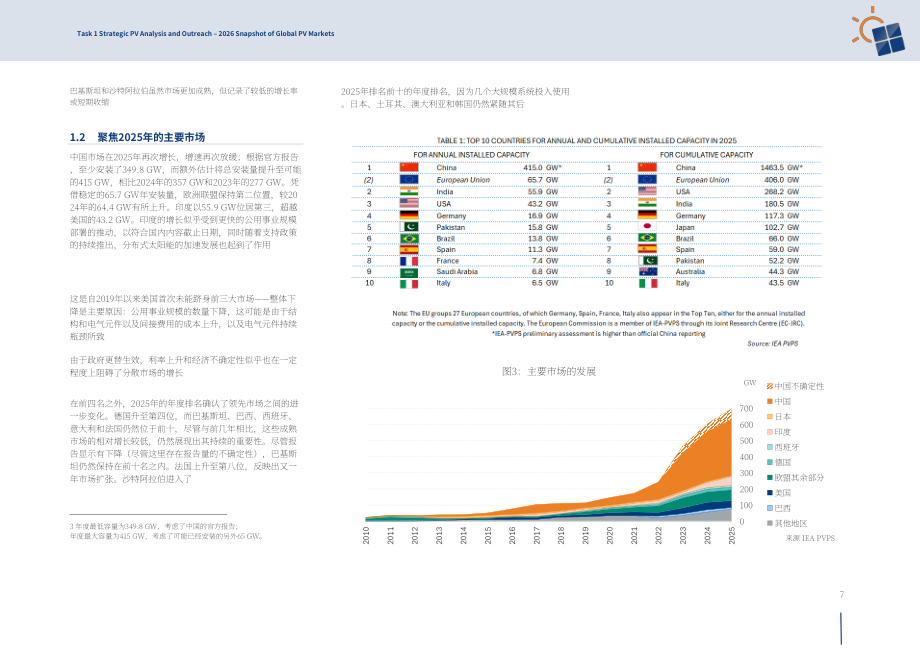Click the Australia flag in the cumulative capacity list
Image resolution: width=920 pixels, height=651 pixels.
(x=648, y=272)
